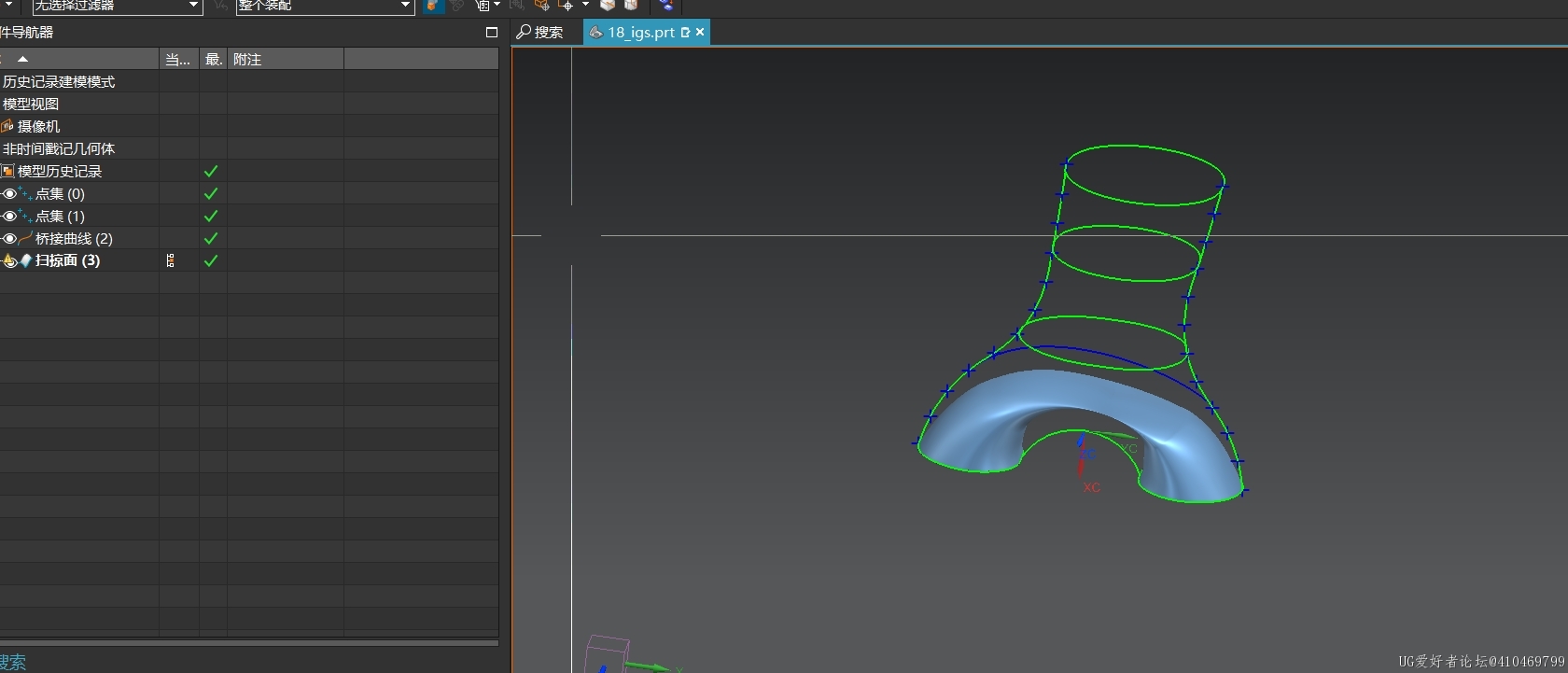
Task: Click the 摄像机 camera icon
Action: (7, 126)
